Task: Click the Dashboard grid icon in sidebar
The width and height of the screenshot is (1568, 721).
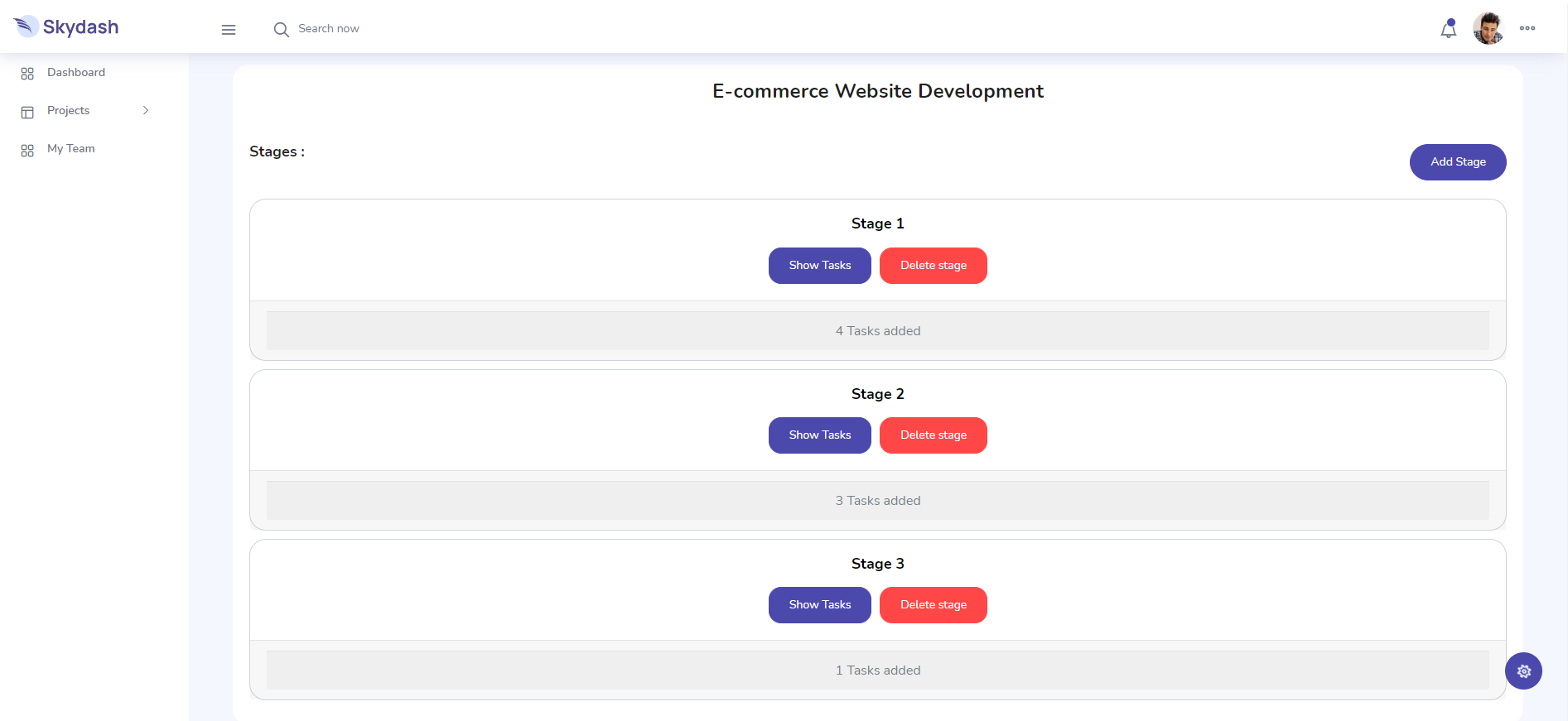Action: click(x=27, y=74)
